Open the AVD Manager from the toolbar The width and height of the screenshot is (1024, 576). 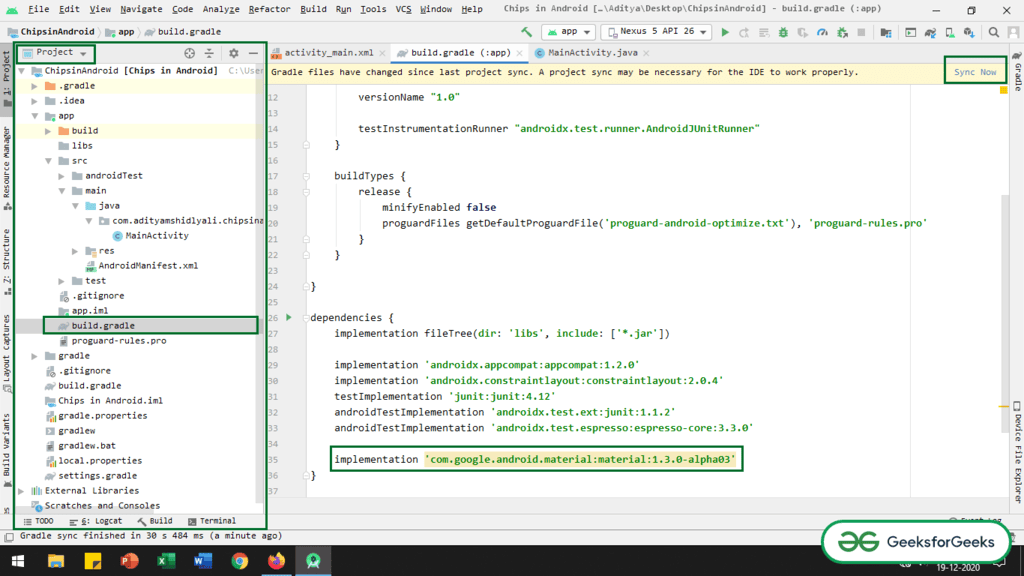(x=949, y=31)
